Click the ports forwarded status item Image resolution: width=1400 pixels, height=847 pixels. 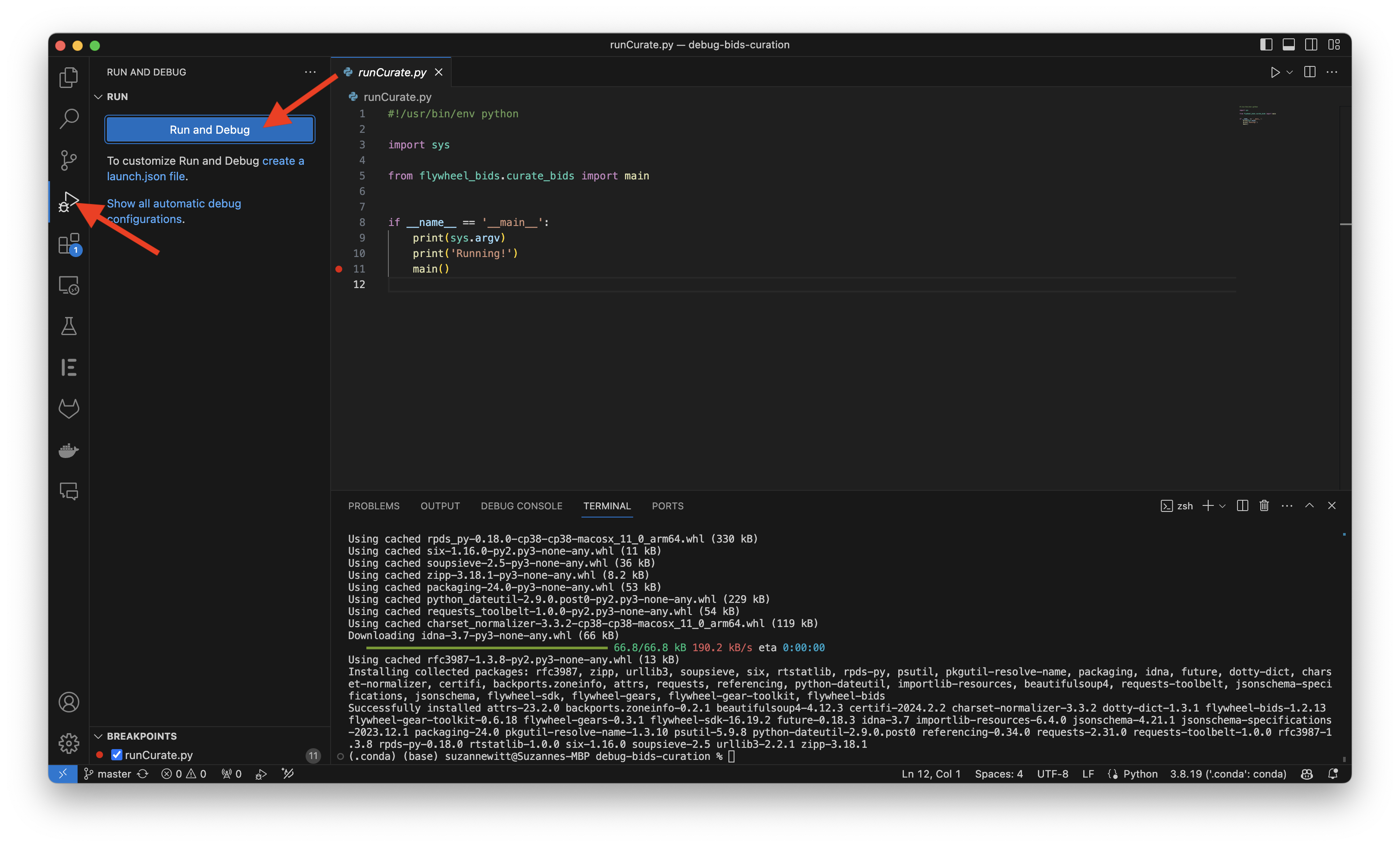click(231, 774)
